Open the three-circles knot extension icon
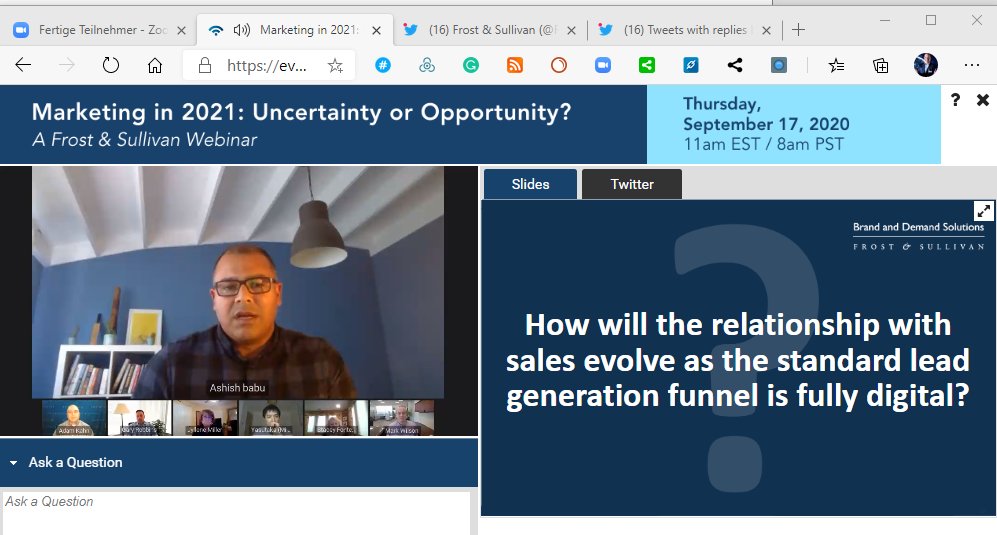 click(x=427, y=65)
